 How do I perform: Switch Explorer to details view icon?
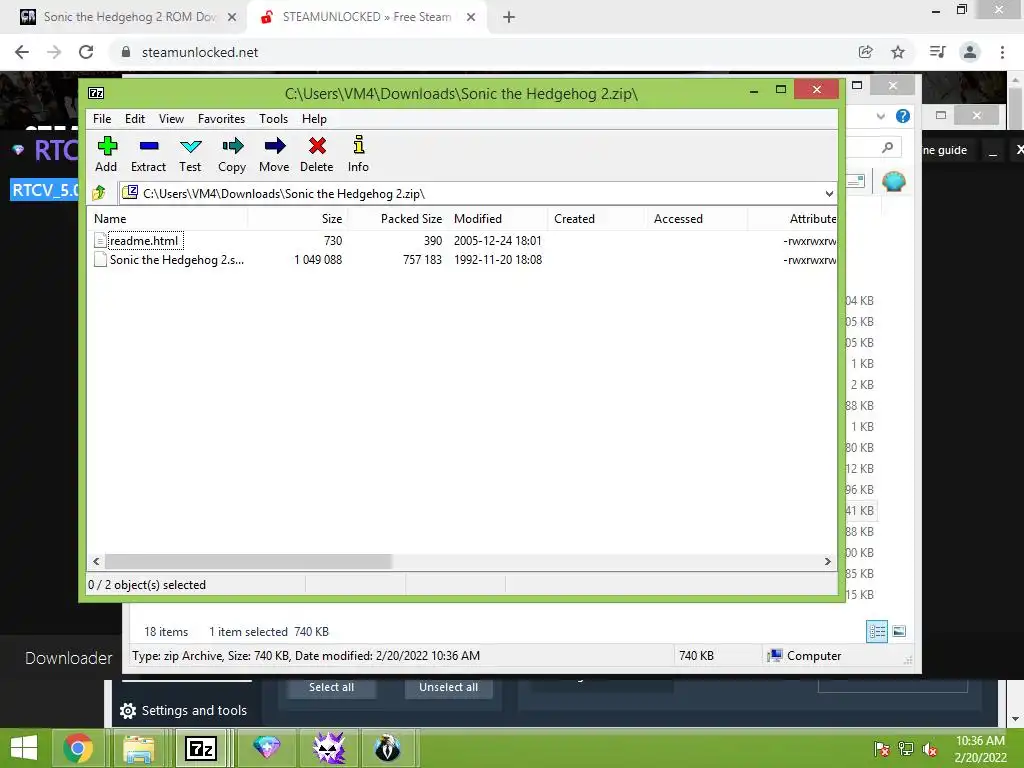876,631
